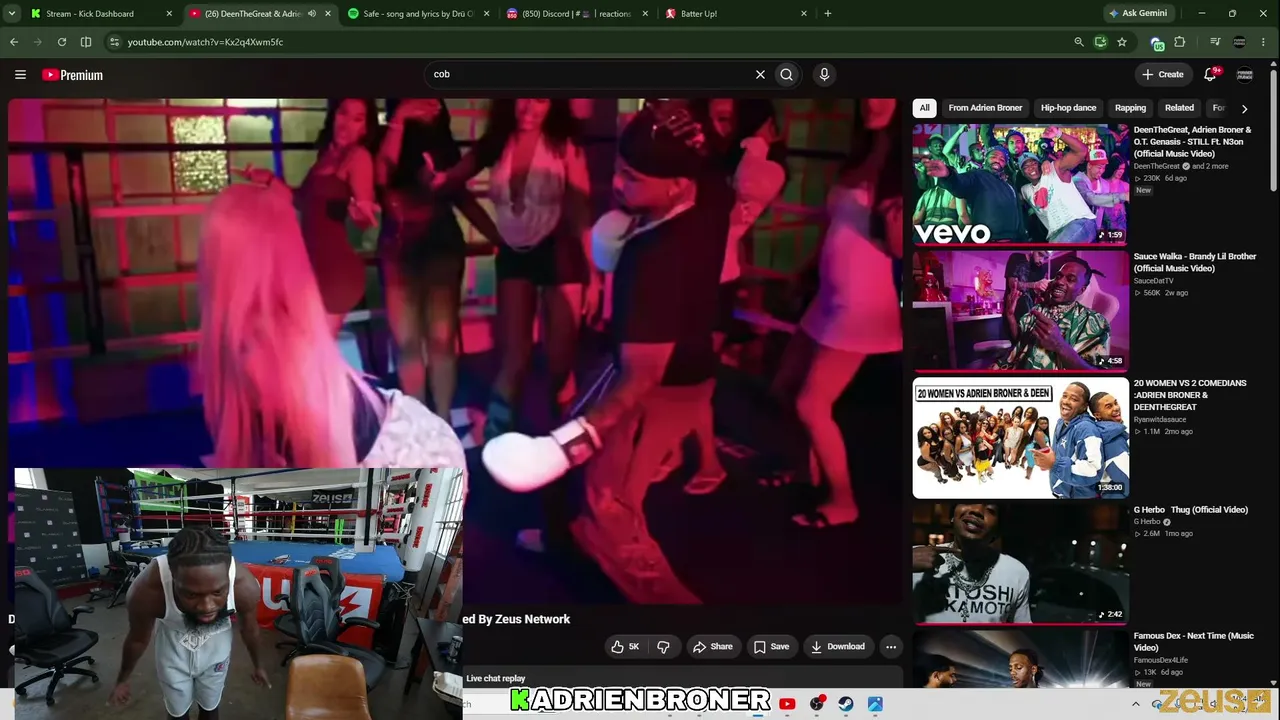The width and height of the screenshot is (1280, 720).
Task: Open Steam from the Windows taskbar
Action: coord(846,704)
